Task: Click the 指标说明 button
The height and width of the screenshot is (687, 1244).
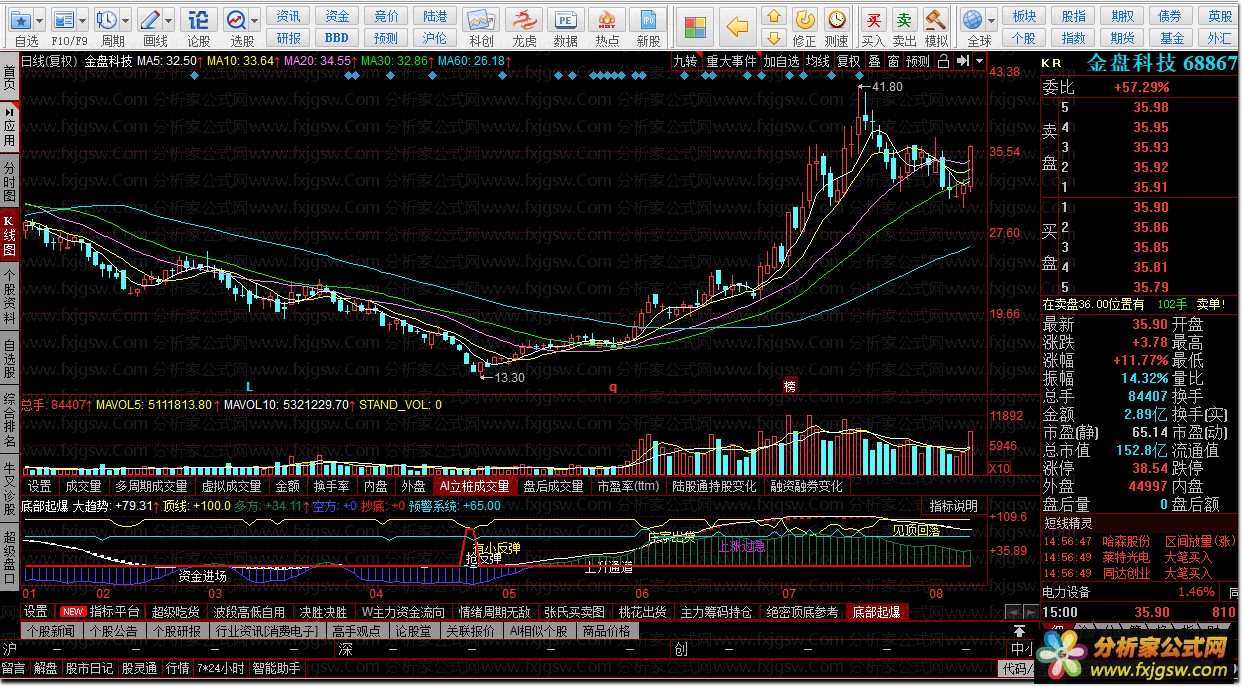Action: [954, 506]
